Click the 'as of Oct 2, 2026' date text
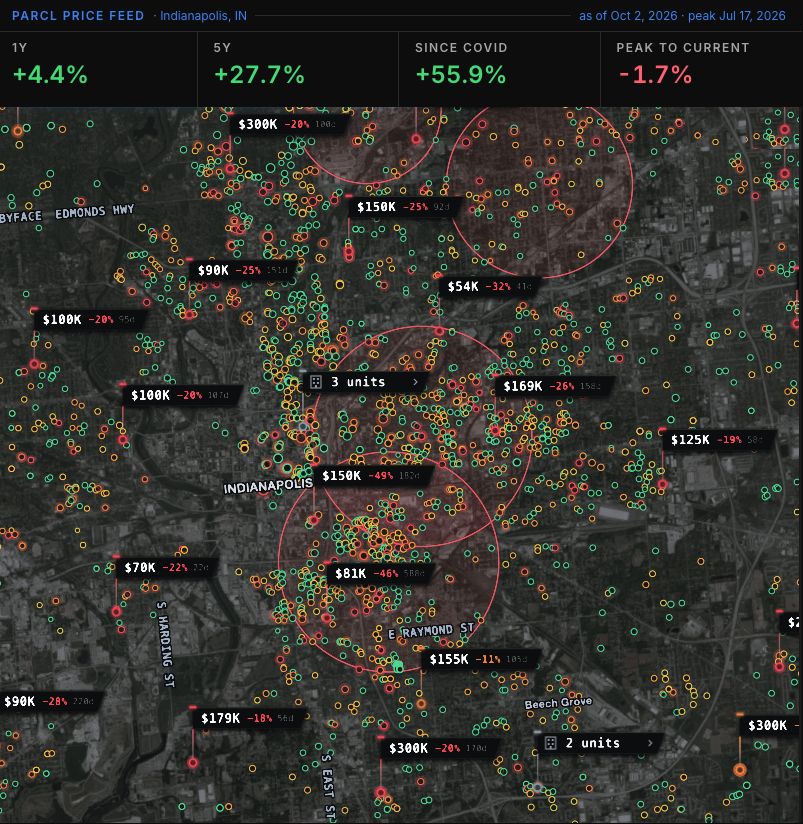Viewport: 803px width, 824px height. [x=628, y=16]
